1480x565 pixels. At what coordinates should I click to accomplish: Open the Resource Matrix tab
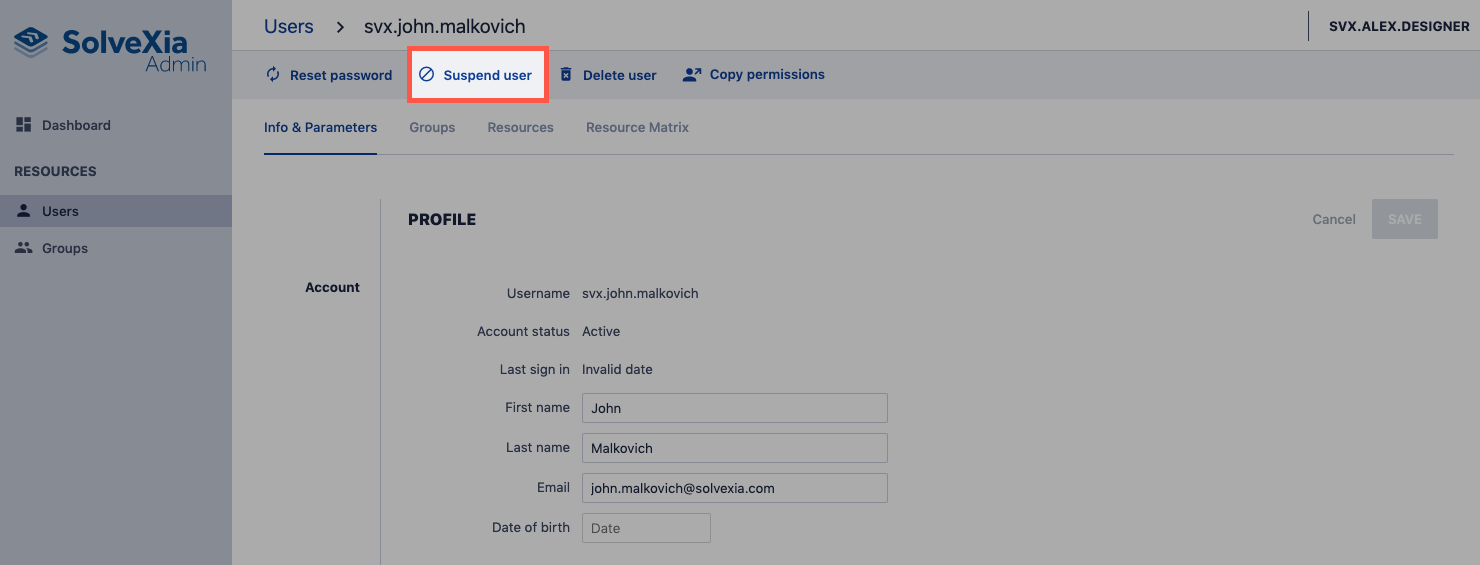pyautogui.click(x=637, y=128)
